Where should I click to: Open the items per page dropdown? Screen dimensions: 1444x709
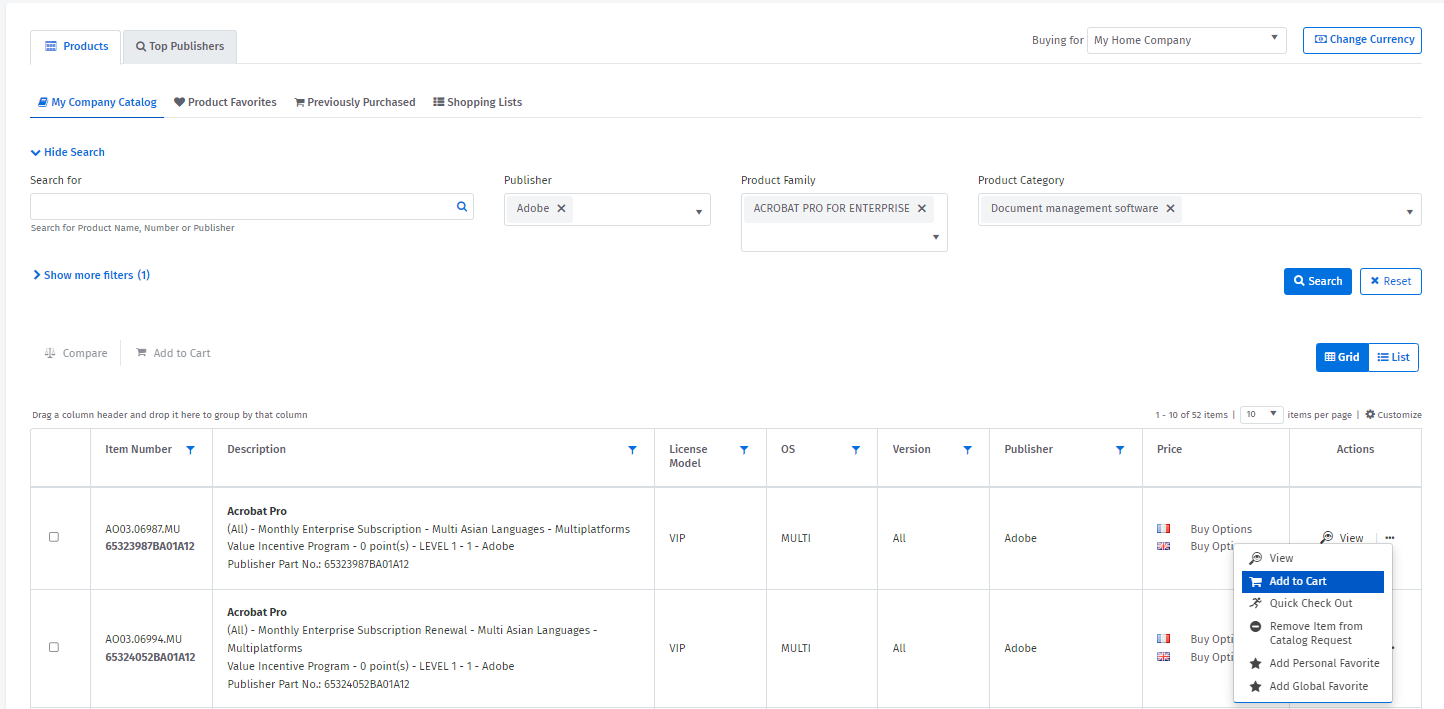(1262, 414)
